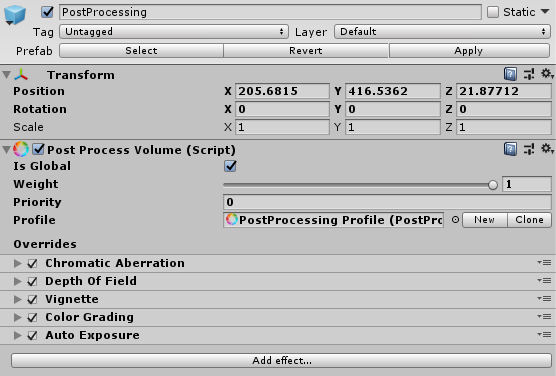
Task: Edit the Weight value field
Action: tap(527, 184)
